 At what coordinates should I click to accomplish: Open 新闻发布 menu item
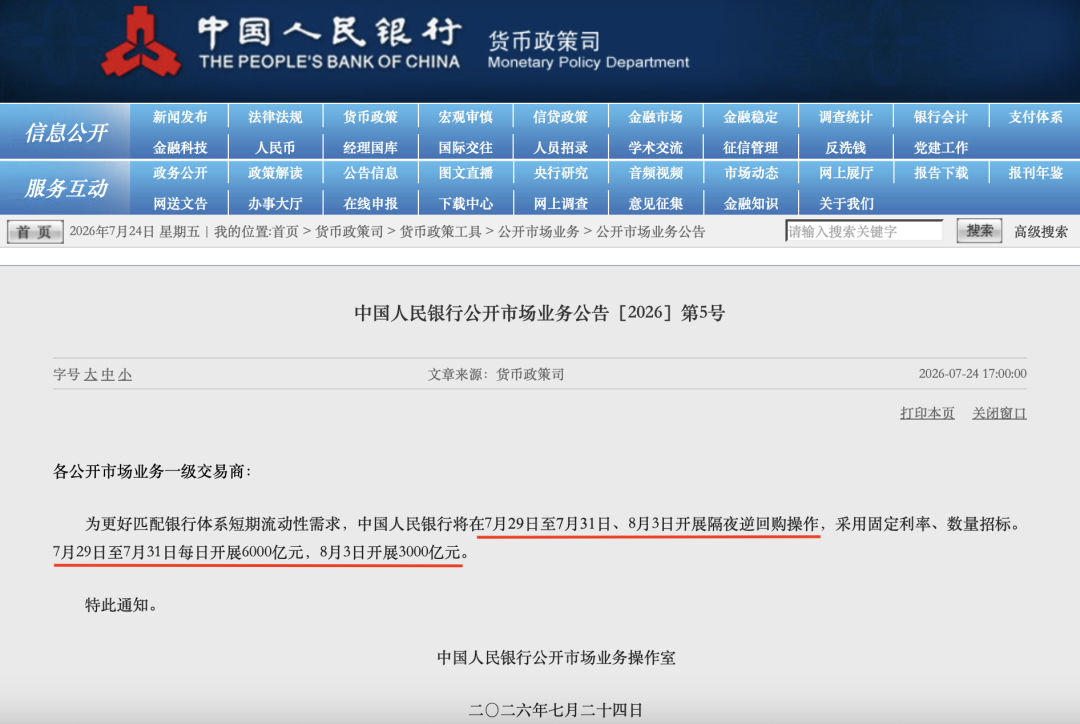click(x=180, y=117)
